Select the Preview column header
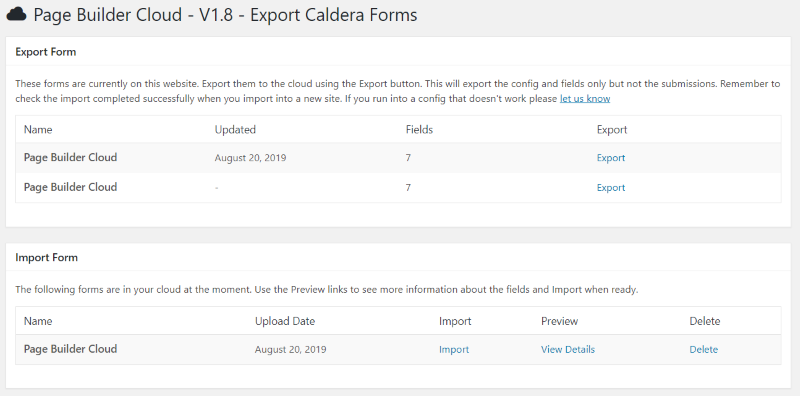Screen dimensions: 800x396 coord(559,321)
